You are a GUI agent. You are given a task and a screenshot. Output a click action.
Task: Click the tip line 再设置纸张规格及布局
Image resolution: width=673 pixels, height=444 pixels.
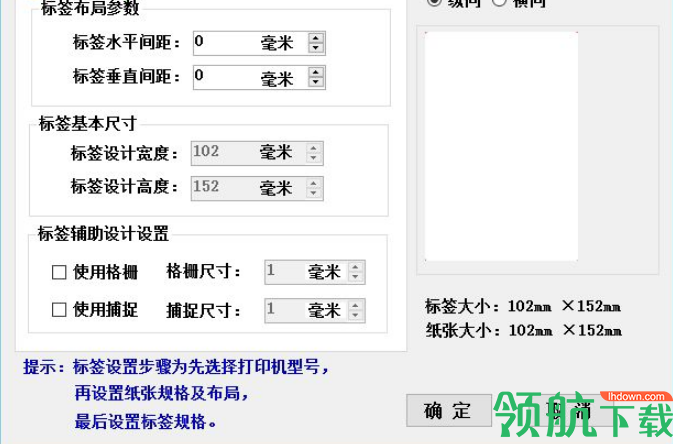[161, 393]
